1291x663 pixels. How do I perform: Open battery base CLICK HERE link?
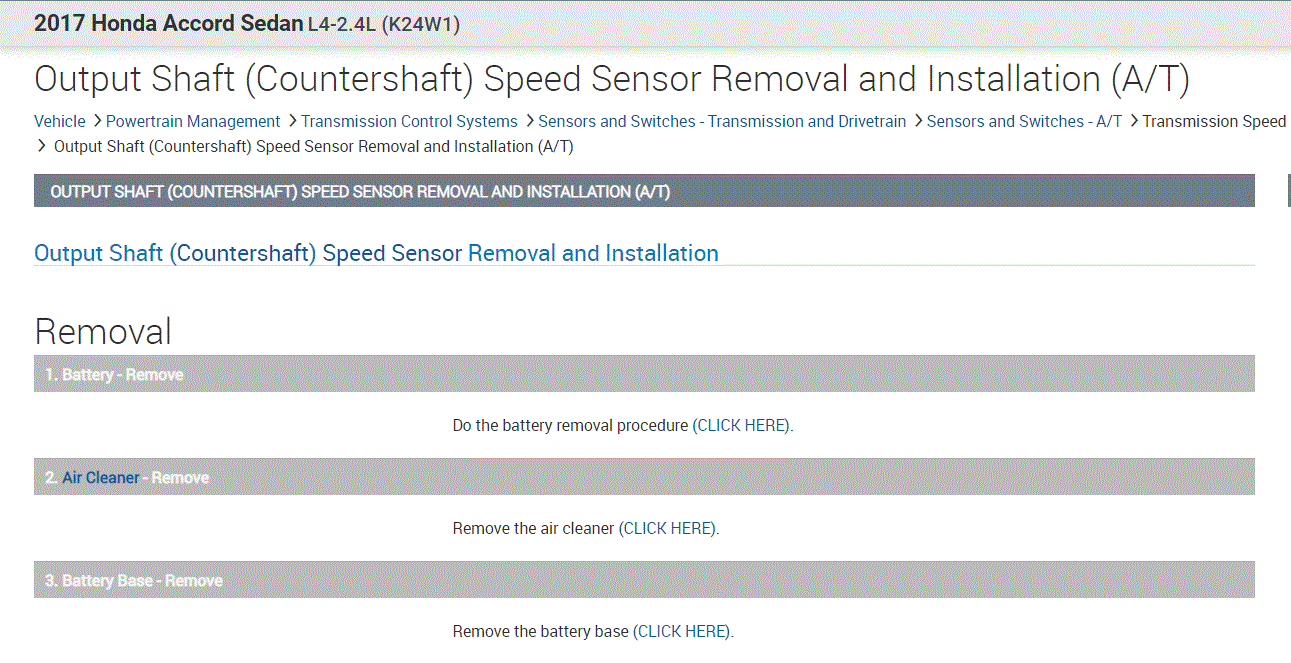click(x=682, y=631)
